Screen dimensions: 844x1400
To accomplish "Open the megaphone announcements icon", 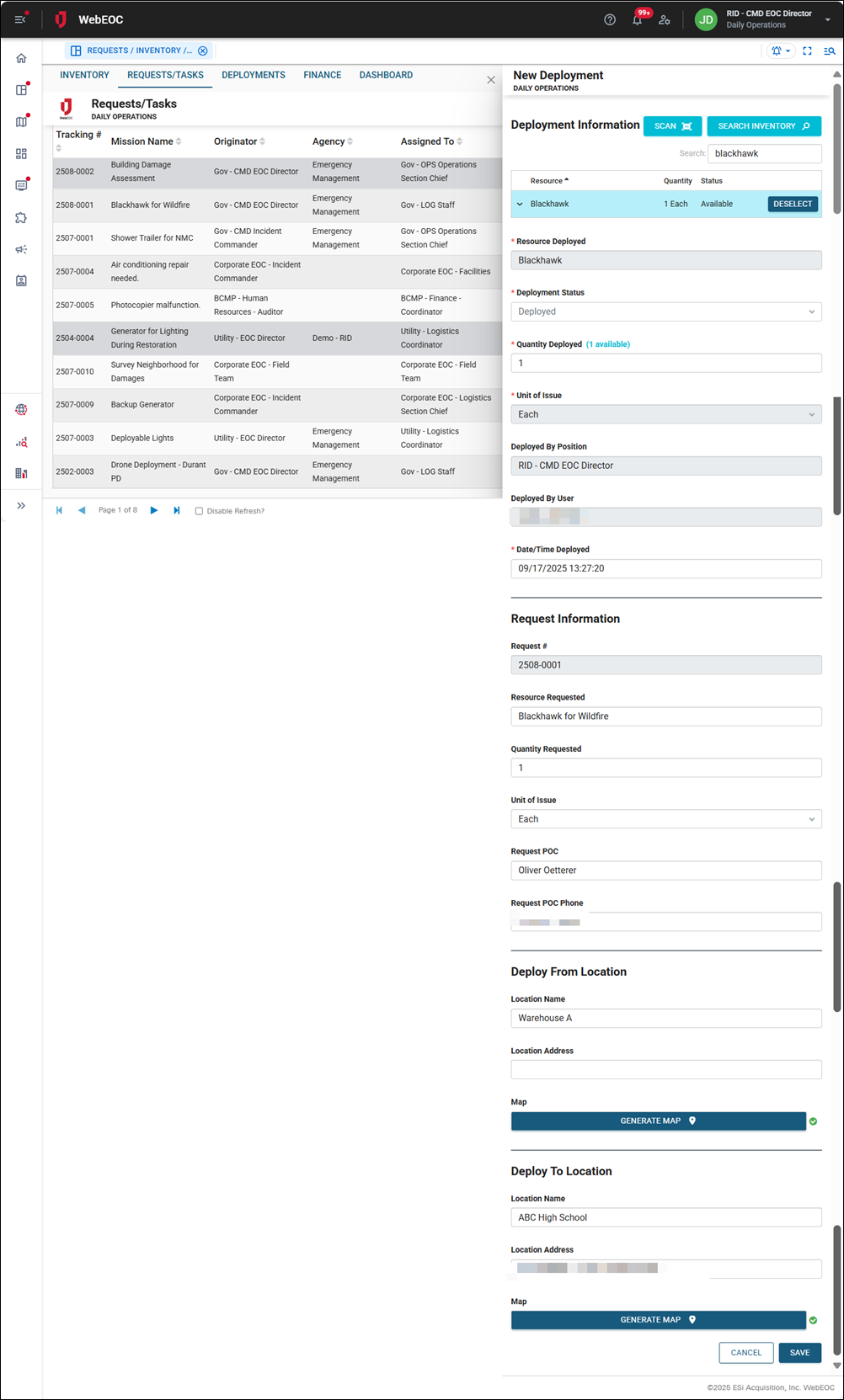I will (21, 249).
